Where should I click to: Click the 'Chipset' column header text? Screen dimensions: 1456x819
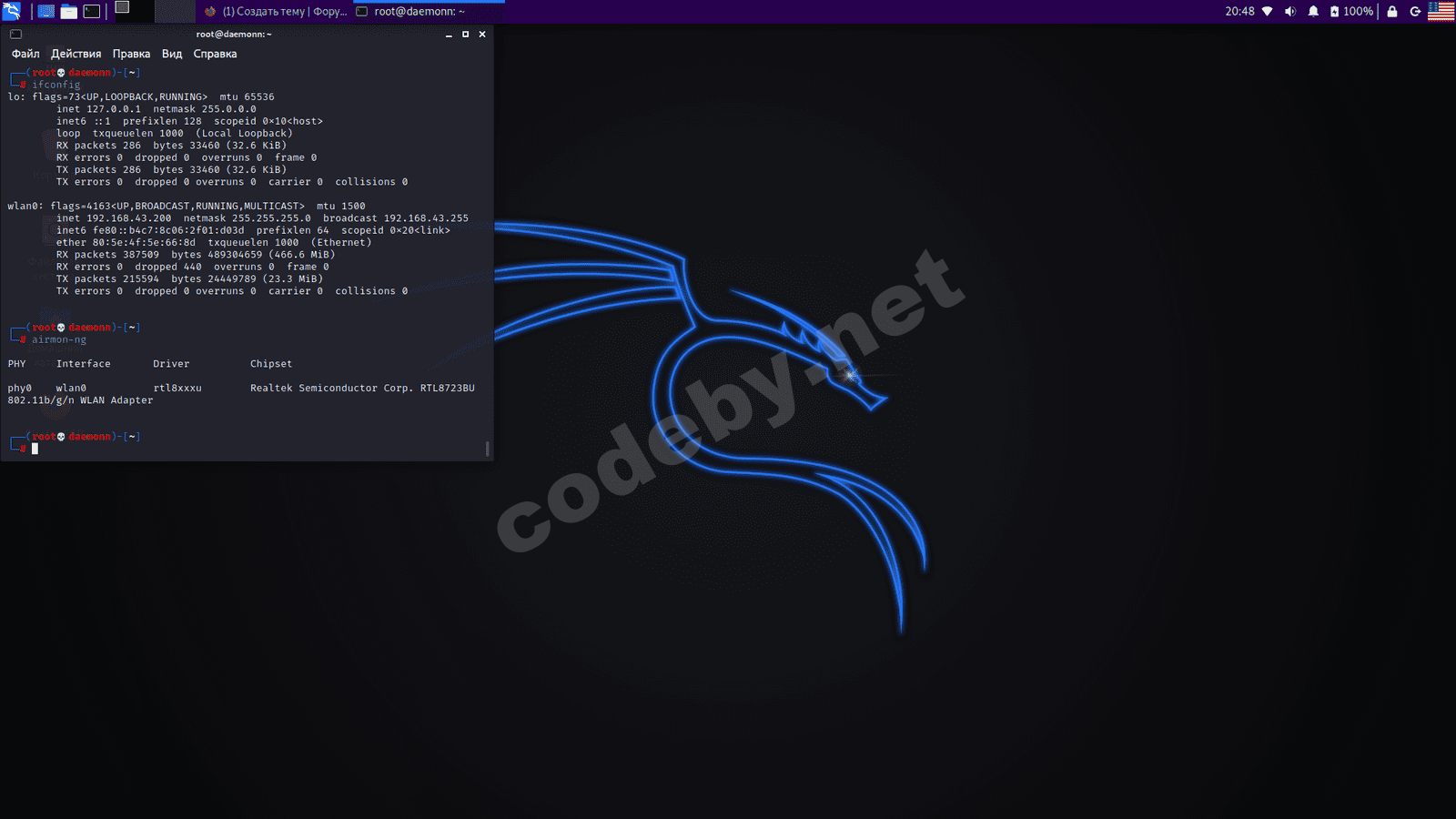(271, 364)
